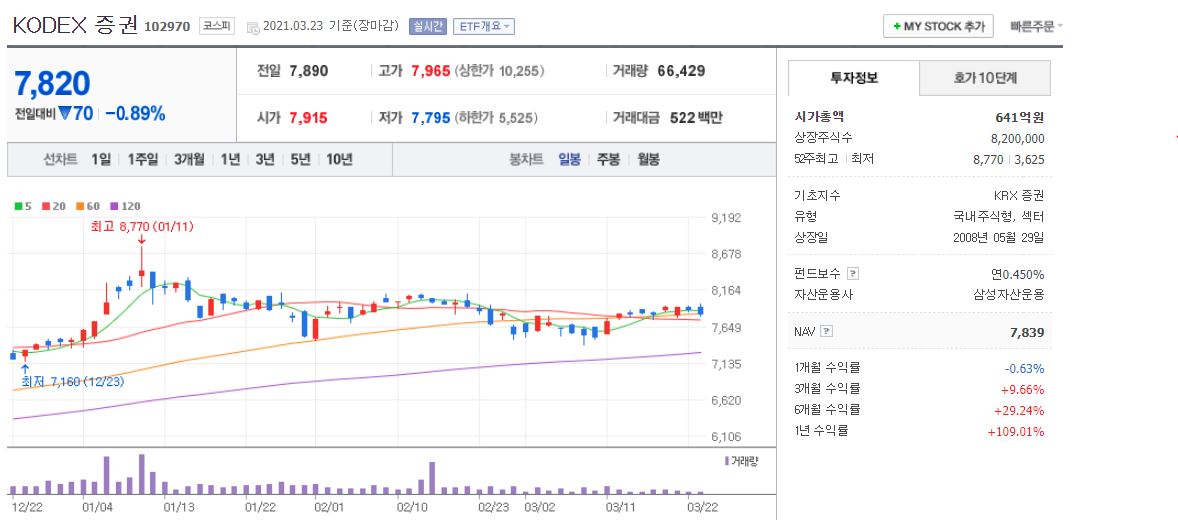
Task: Click the NAV help question-mark icon
Action: [826, 331]
